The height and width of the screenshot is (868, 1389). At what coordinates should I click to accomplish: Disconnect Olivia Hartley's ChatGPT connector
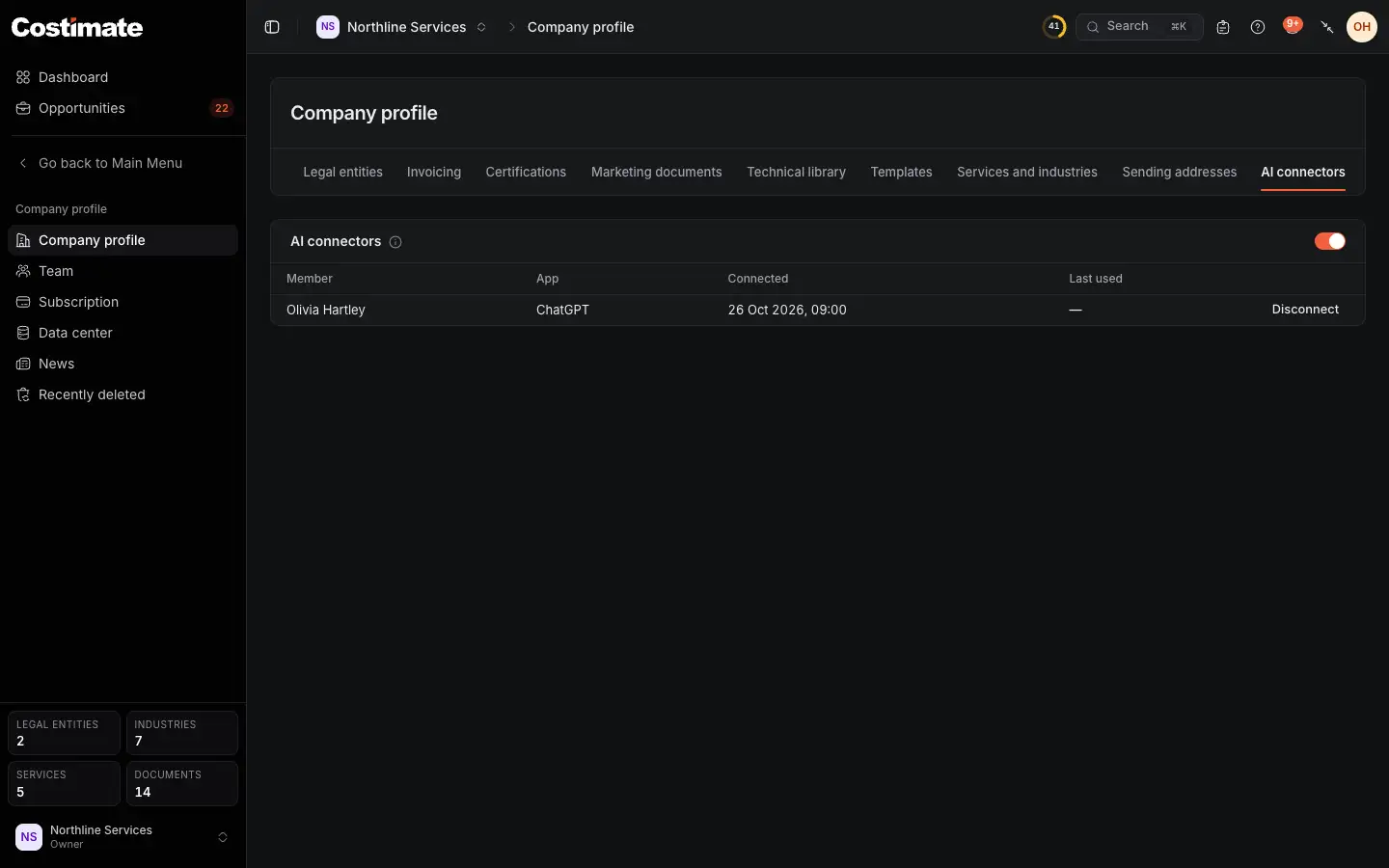click(1305, 310)
